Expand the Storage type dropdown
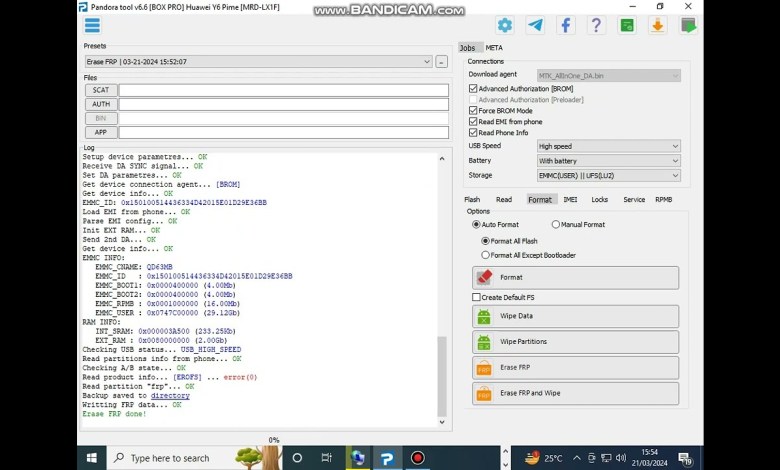Image resolution: width=780 pixels, height=470 pixels. coord(608,175)
